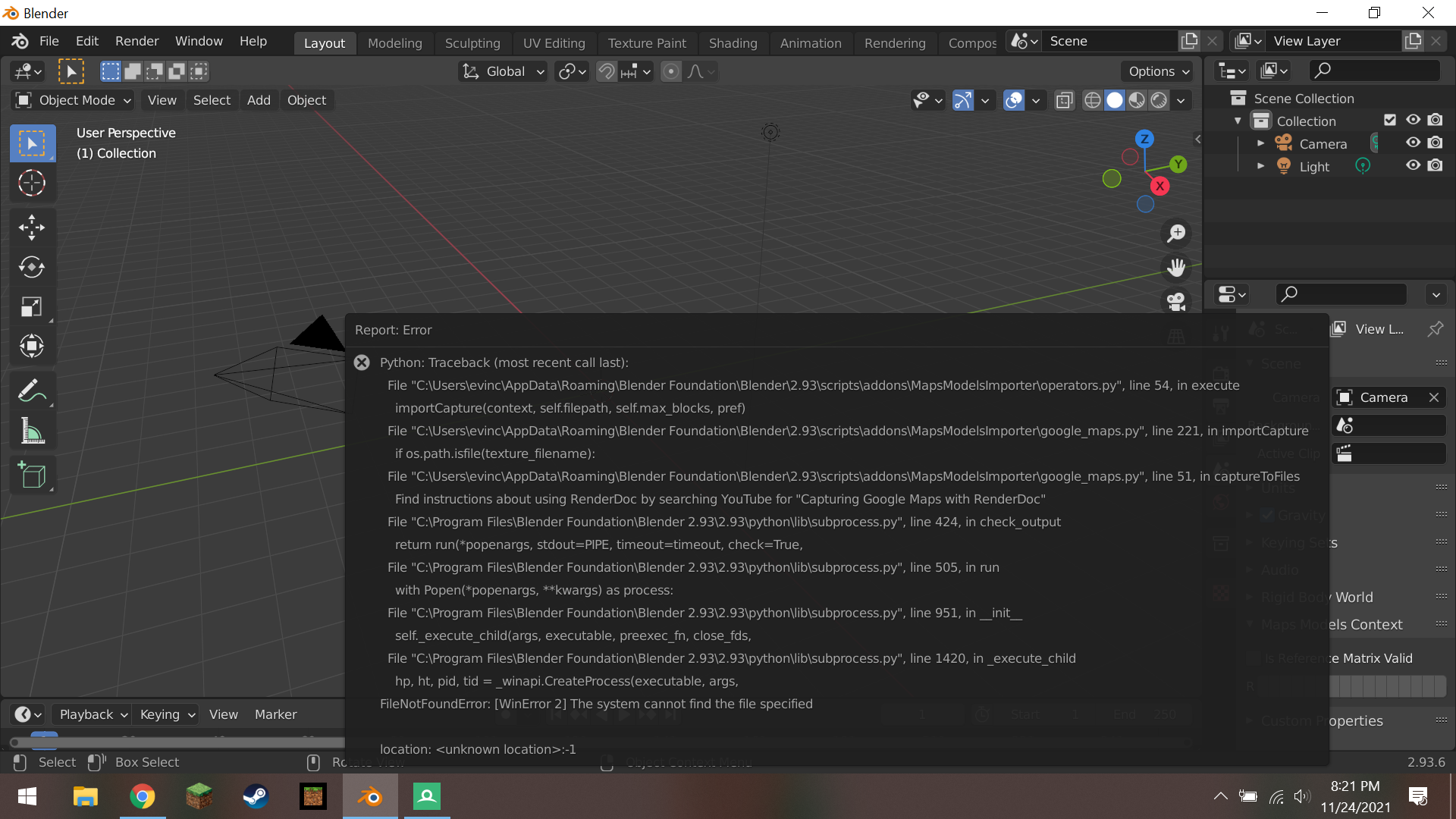Switch to the UV Editing workspace tab

[x=554, y=42]
